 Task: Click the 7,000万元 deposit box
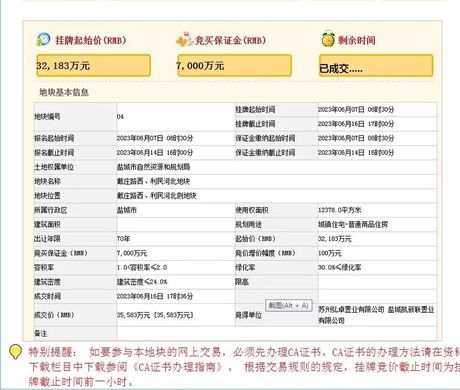[x=234, y=66]
